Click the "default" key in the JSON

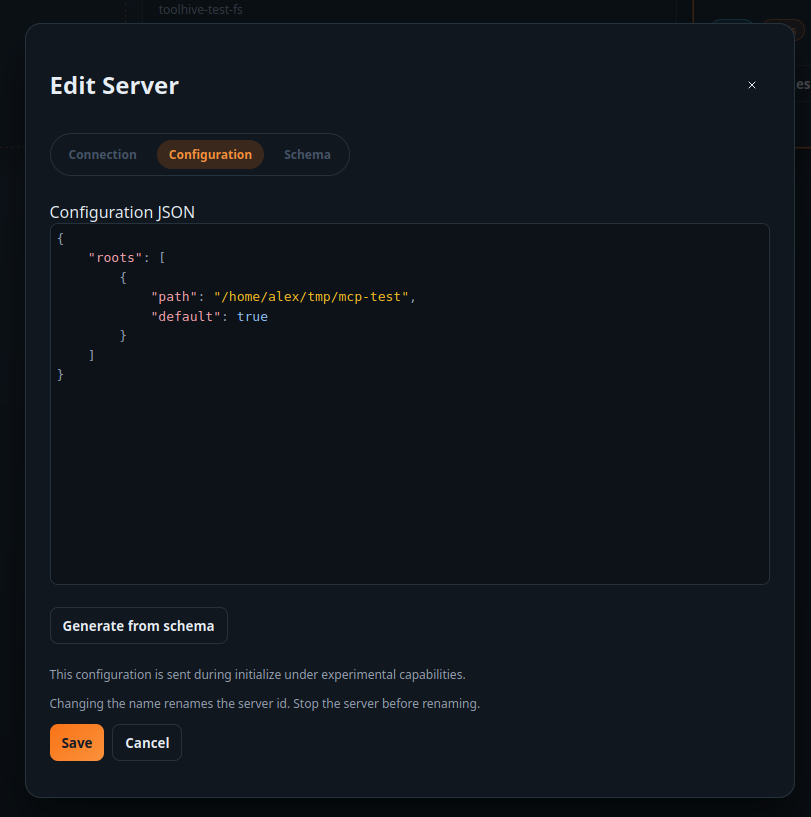click(181, 316)
